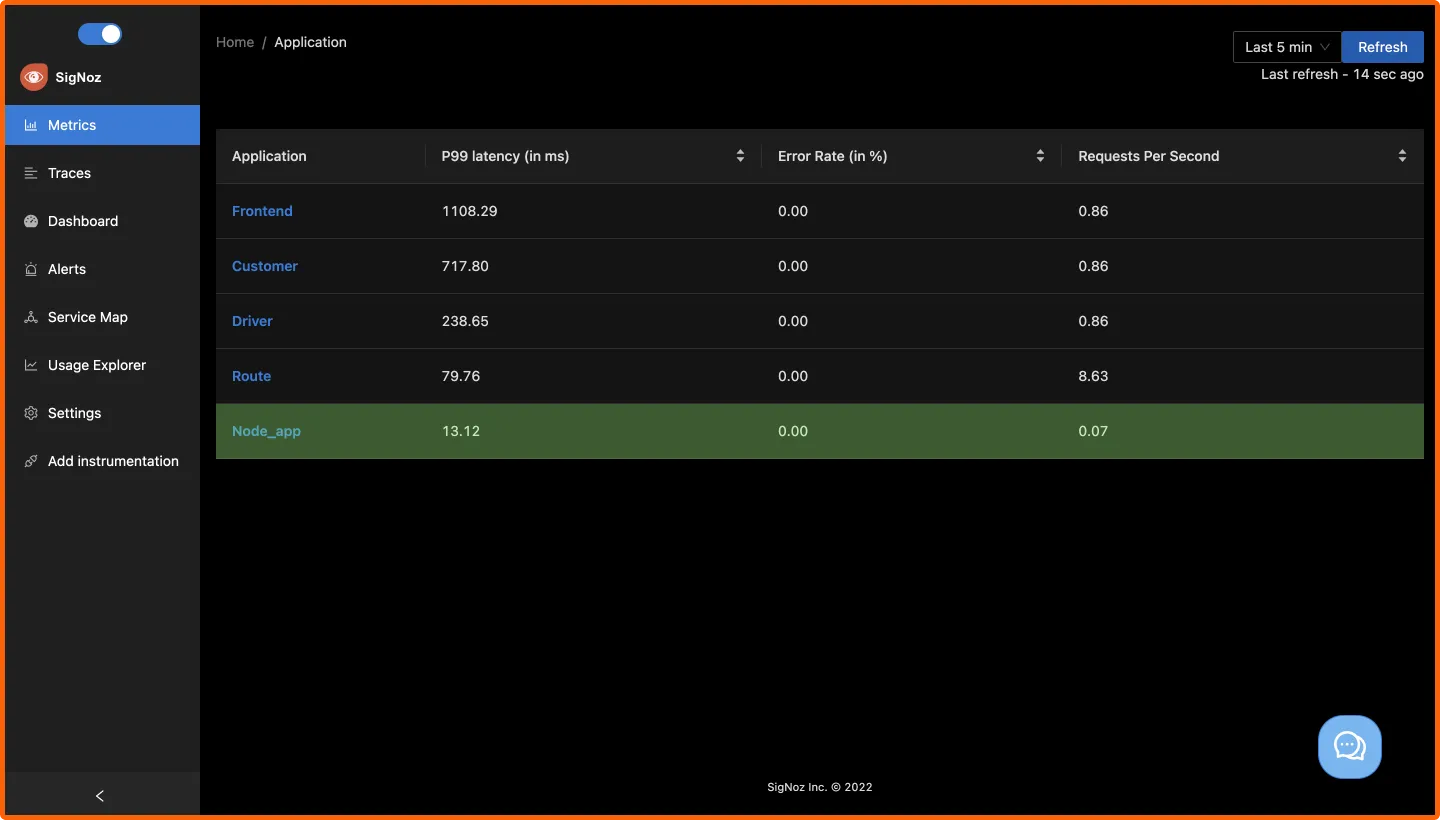
Task: Navigate to Alerts
Action: (102, 269)
